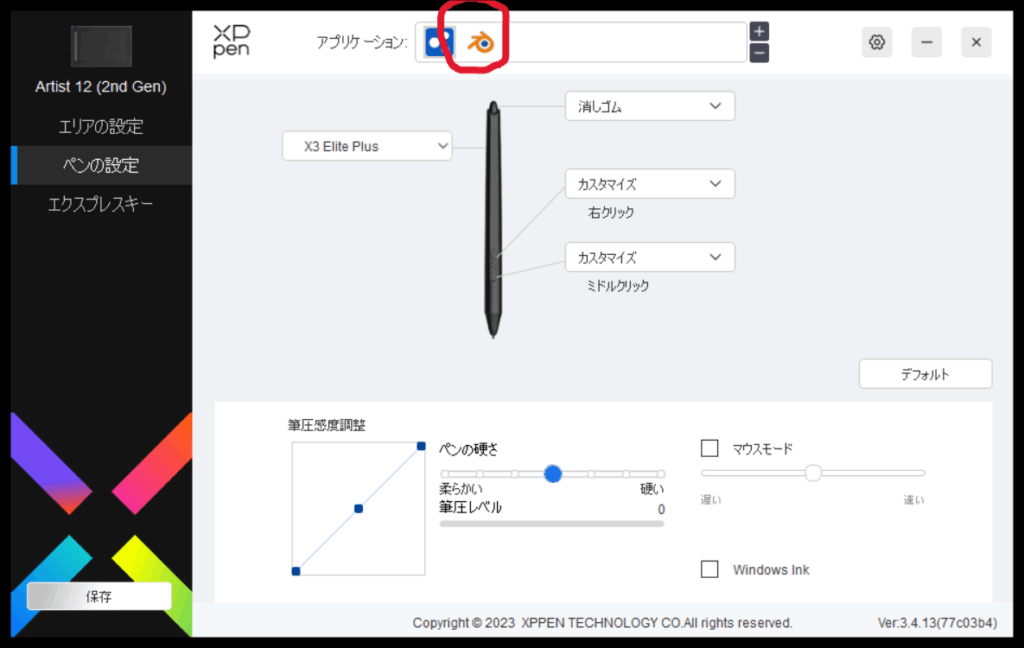
Task: Open the ミドルクリック button's カスタマイズ dropdown
Action: [650, 257]
